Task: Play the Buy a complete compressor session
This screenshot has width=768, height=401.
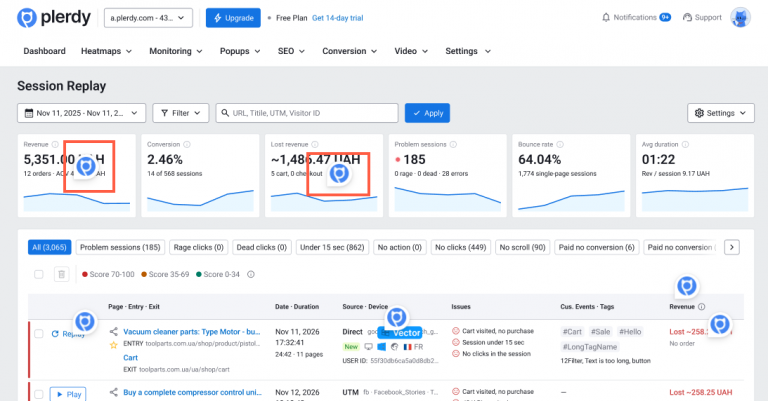Action: tap(68, 394)
